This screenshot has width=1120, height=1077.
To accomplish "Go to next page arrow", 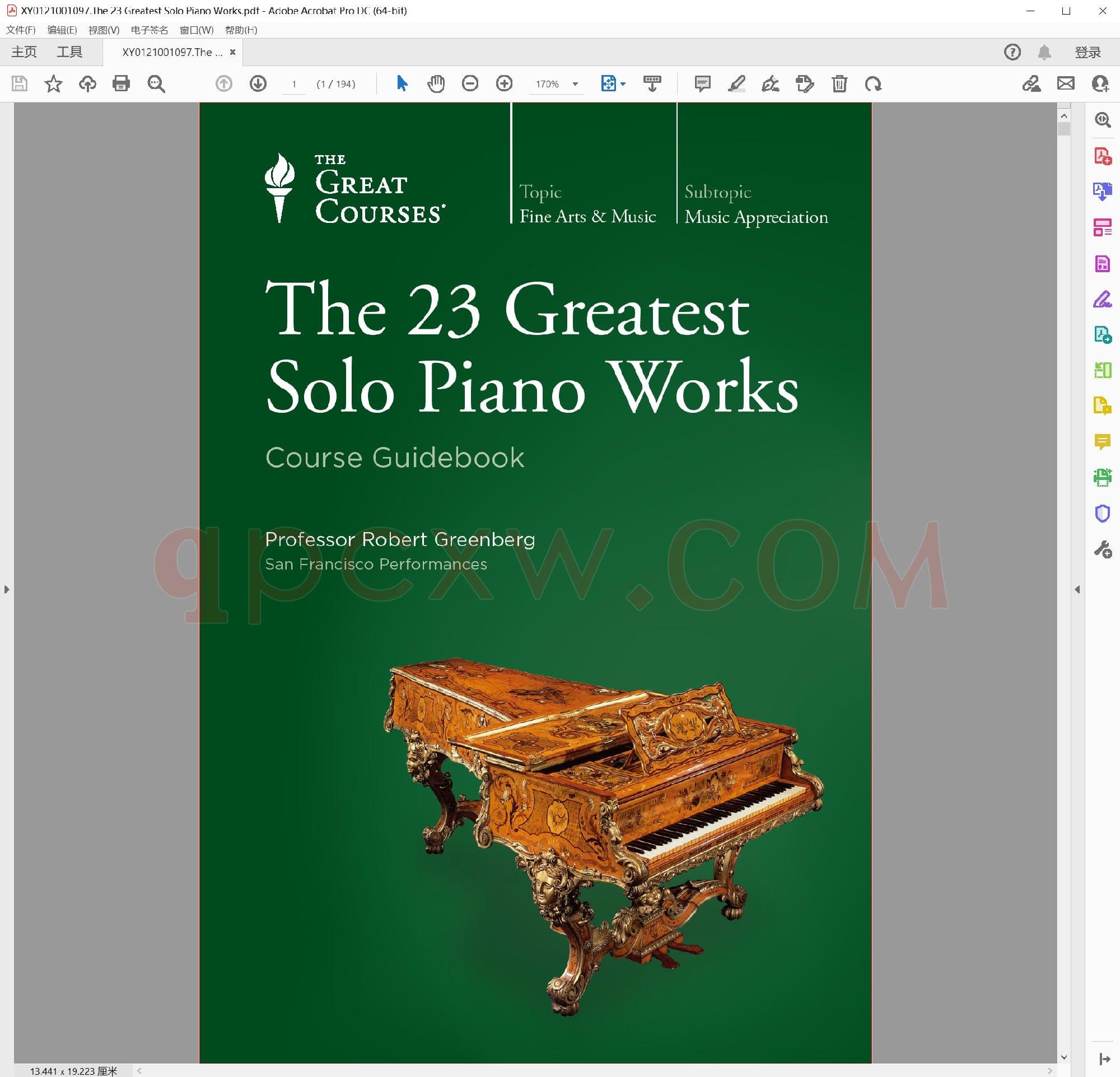I will (258, 84).
